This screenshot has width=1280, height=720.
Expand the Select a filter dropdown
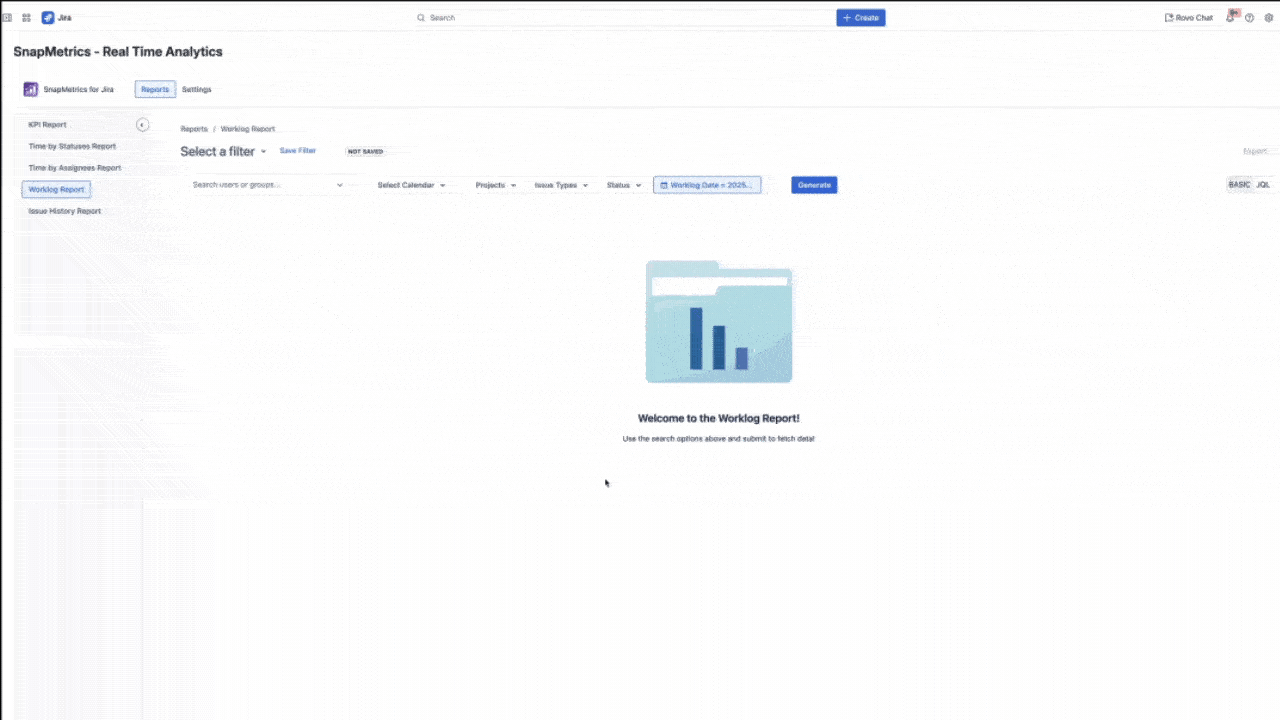click(223, 151)
